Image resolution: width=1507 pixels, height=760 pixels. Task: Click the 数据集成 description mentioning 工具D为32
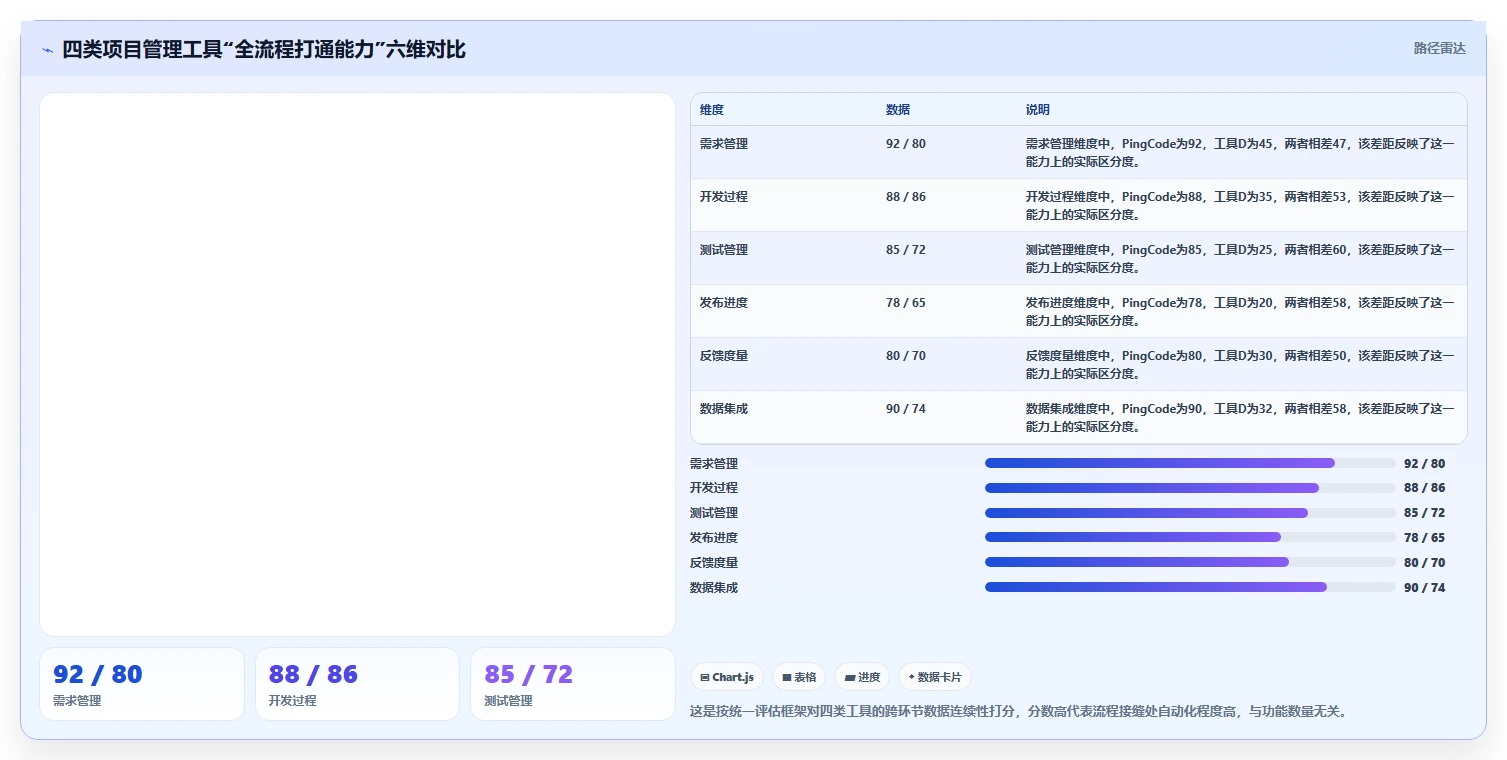tap(1240, 418)
